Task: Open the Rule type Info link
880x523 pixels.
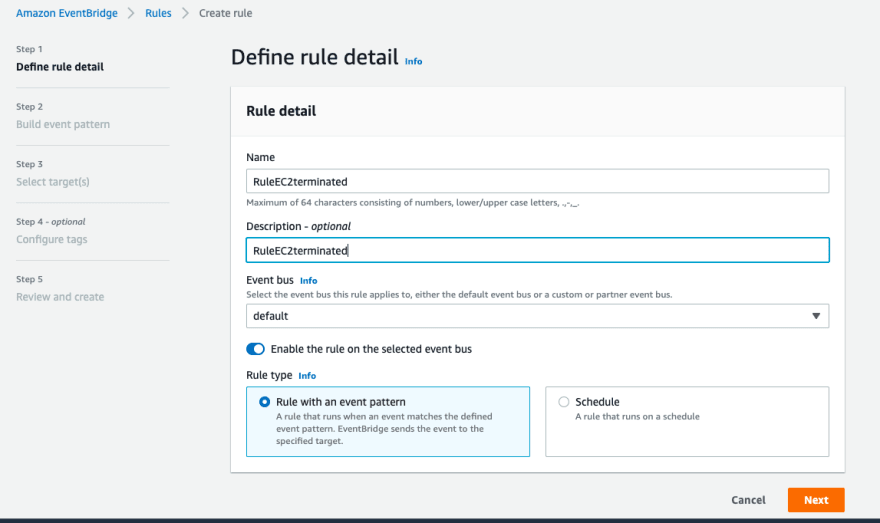Action: [x=307, y=376]
